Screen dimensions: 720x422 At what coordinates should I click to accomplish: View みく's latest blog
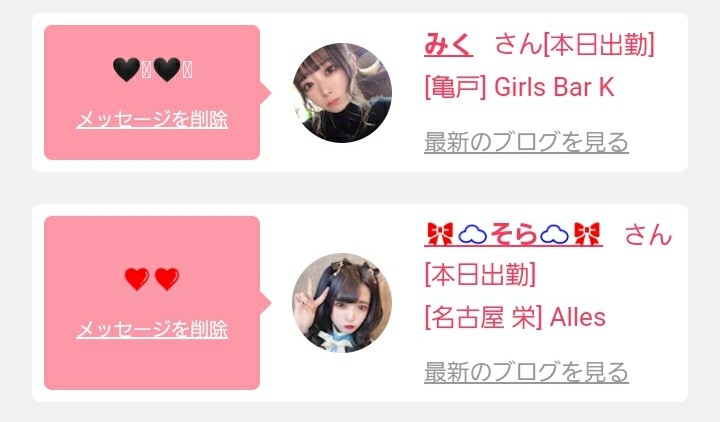pos(526,142)
